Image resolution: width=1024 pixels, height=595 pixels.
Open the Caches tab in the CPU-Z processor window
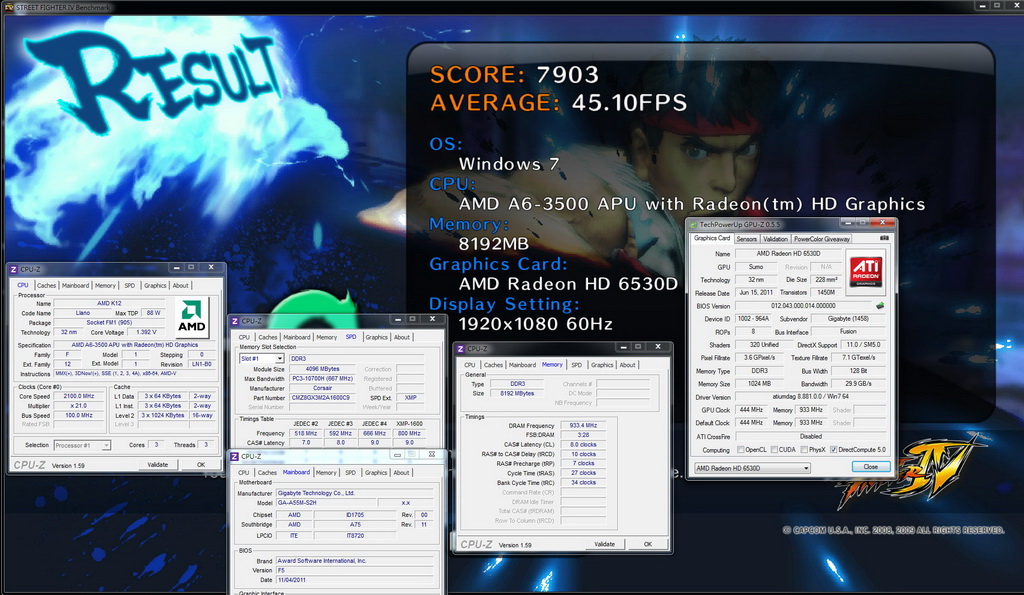46,285
